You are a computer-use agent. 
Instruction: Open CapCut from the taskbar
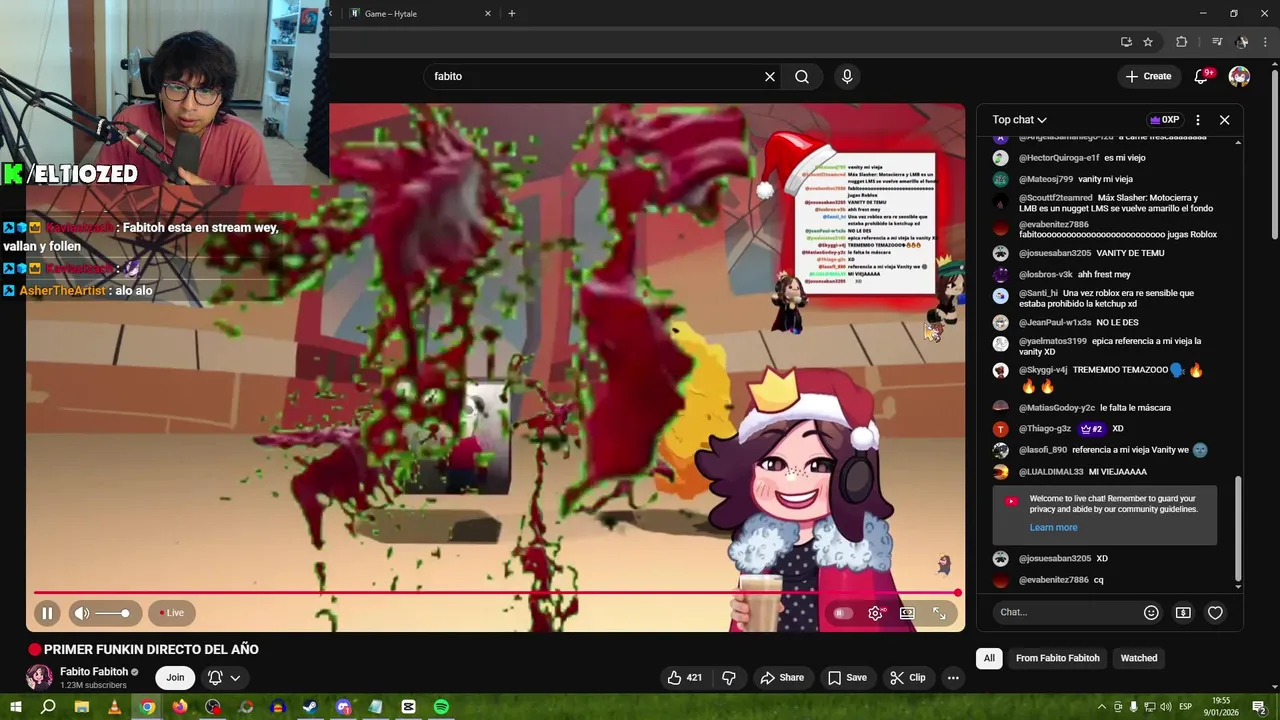(x=408, y=707)
